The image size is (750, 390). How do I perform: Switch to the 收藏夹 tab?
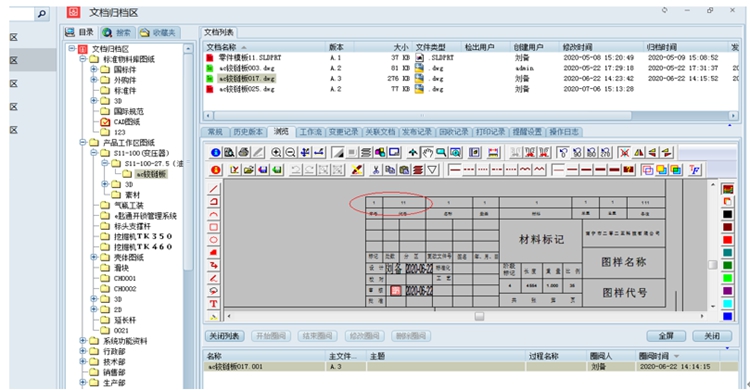[x=158, y=33]
